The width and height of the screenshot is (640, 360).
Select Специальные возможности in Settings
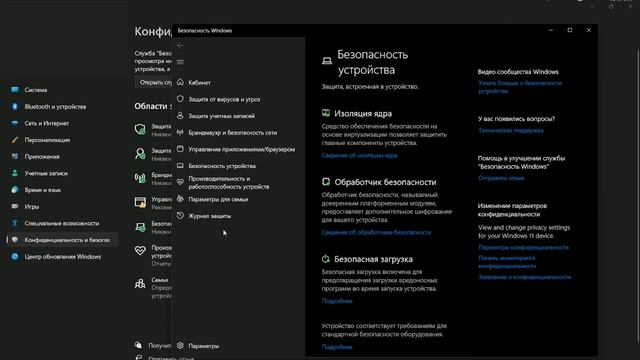tap(62, 224)
